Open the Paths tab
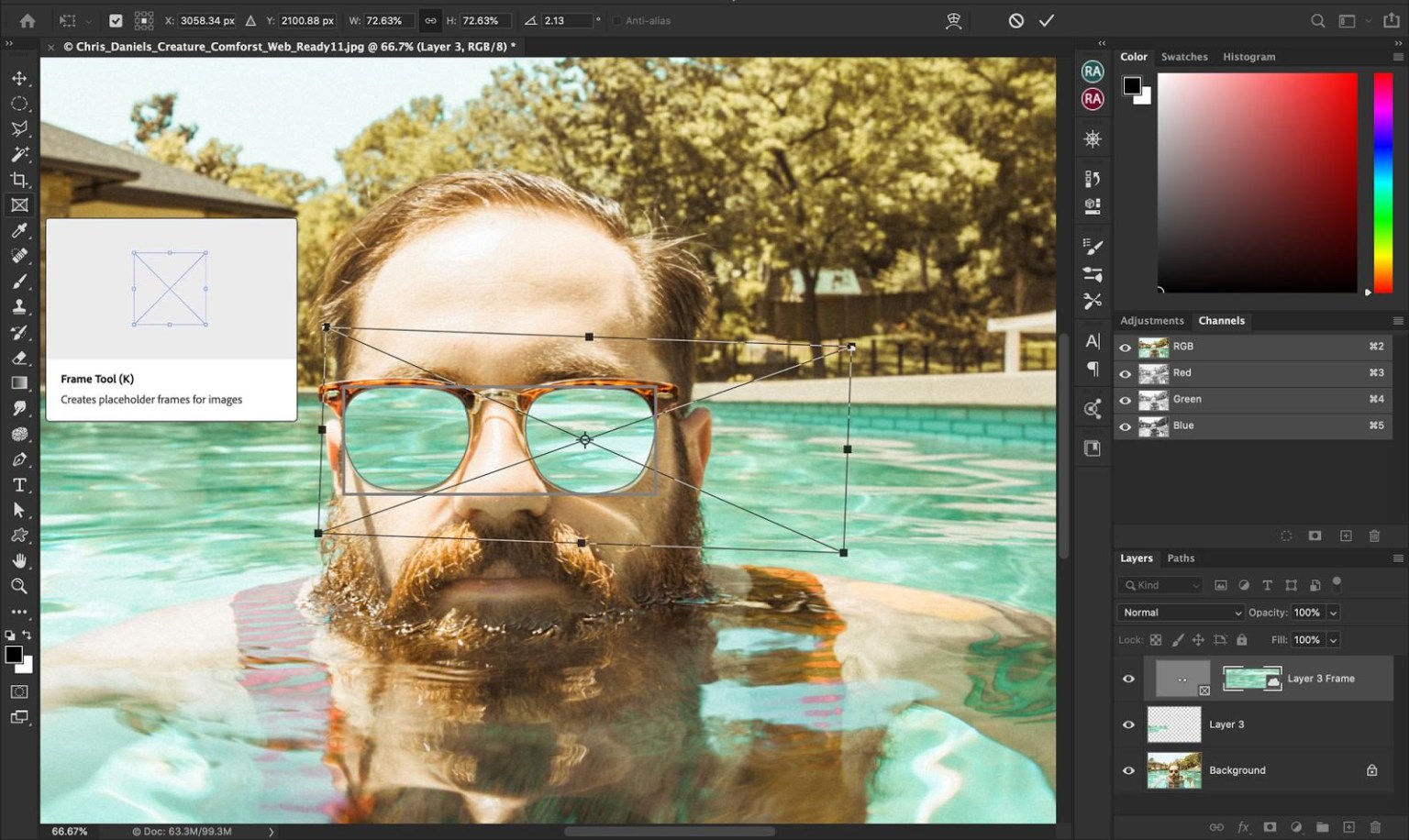Viewport: 1409px width, 840px height. pyautogui.click(x=1181, y=558)
